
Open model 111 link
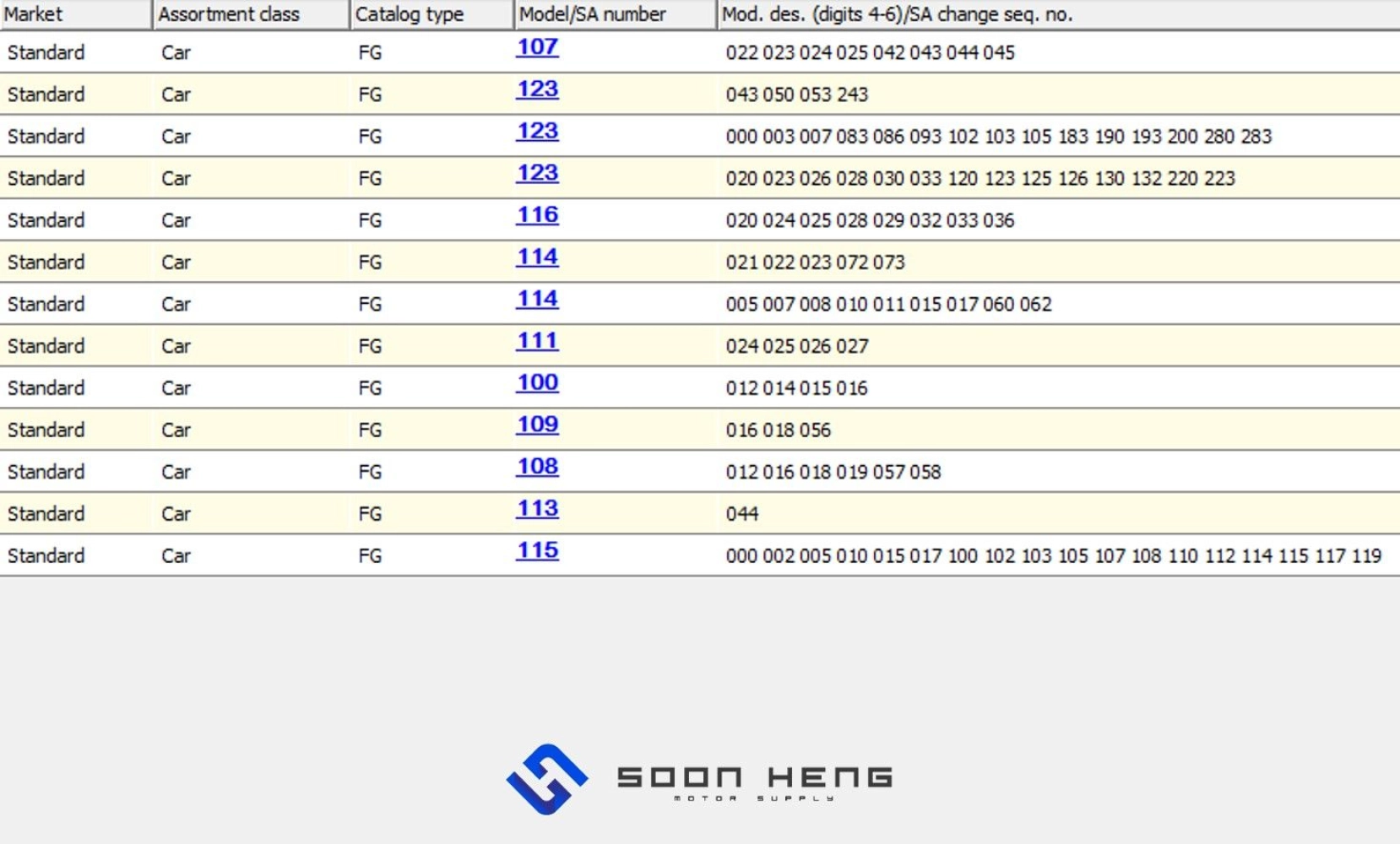(x=537, y=341)
